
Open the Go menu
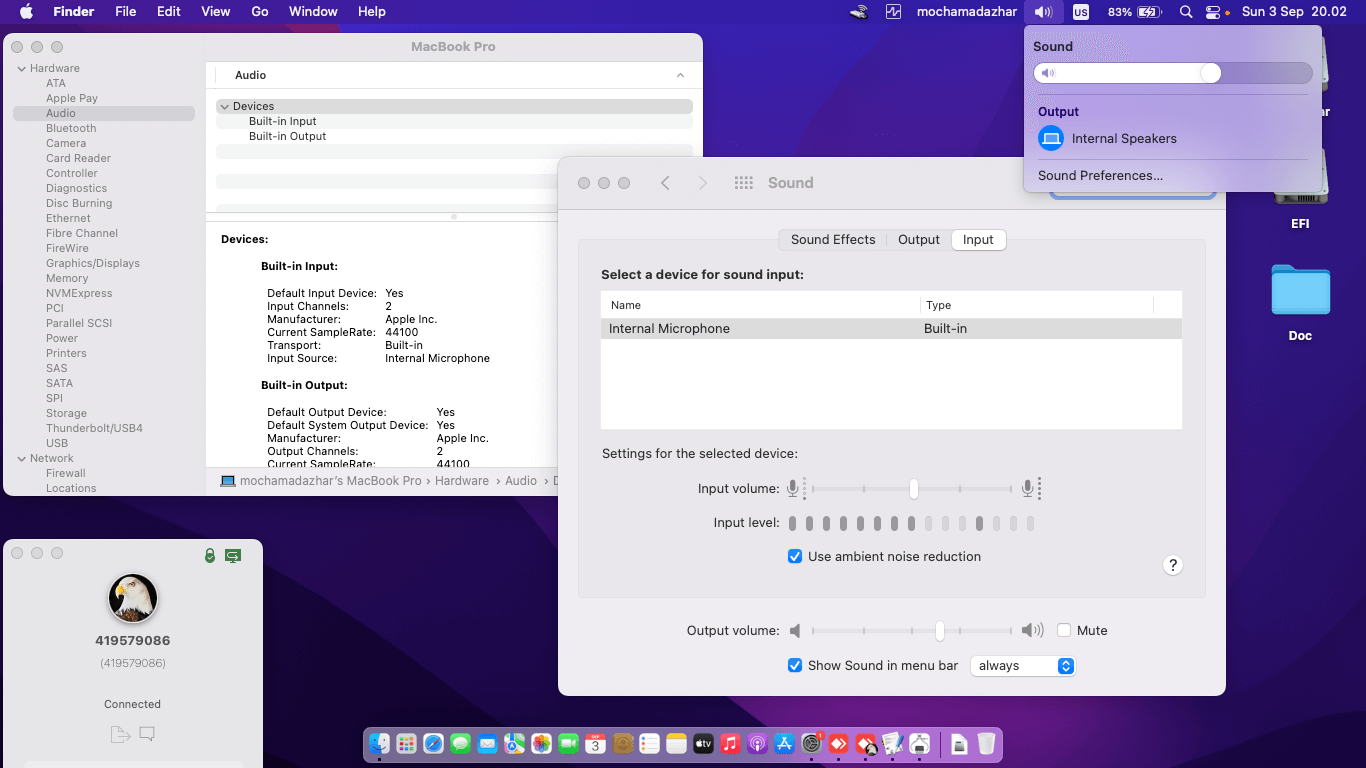[x=260, y=12]
